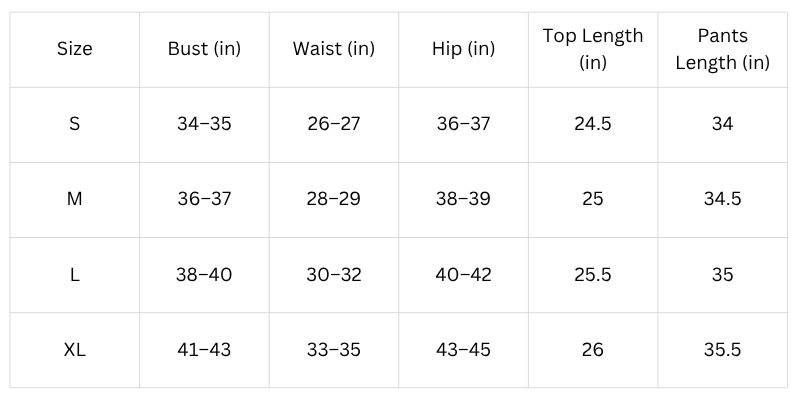The image size is (800, 400).
Task: Select the 33–35 waist cell for XL
Action: click(334, 350)
